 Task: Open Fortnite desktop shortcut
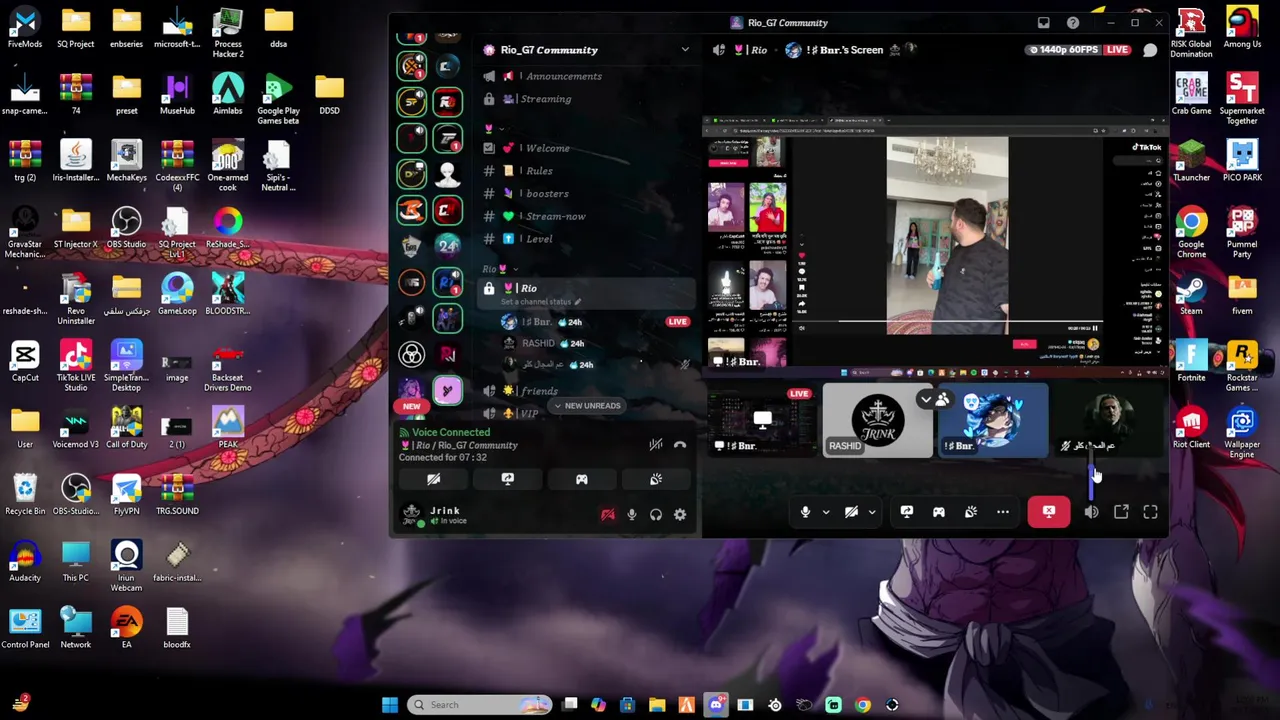1191,362
